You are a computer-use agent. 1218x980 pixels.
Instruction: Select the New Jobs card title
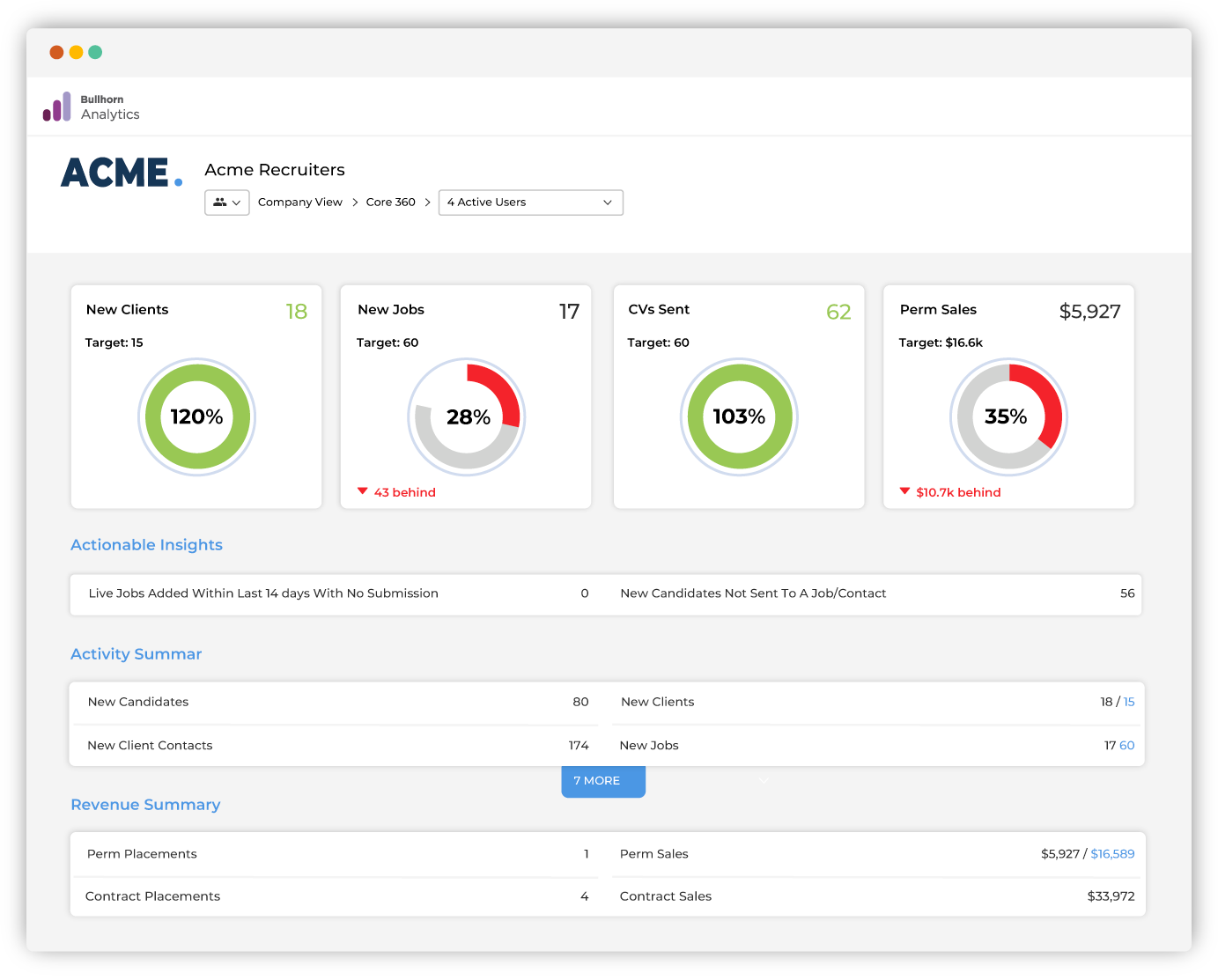pyautogui.click(x=391, y=310)
